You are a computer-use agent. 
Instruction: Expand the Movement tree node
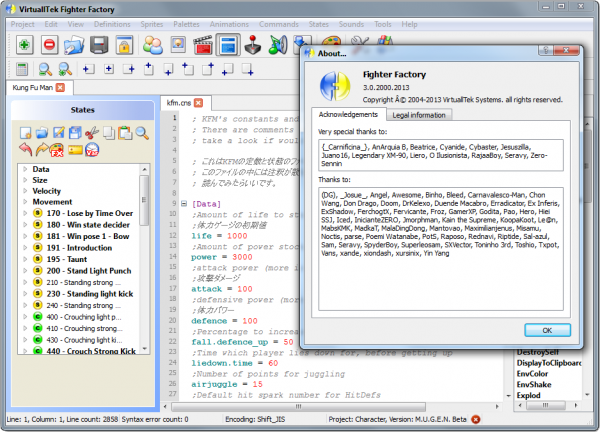25,201
